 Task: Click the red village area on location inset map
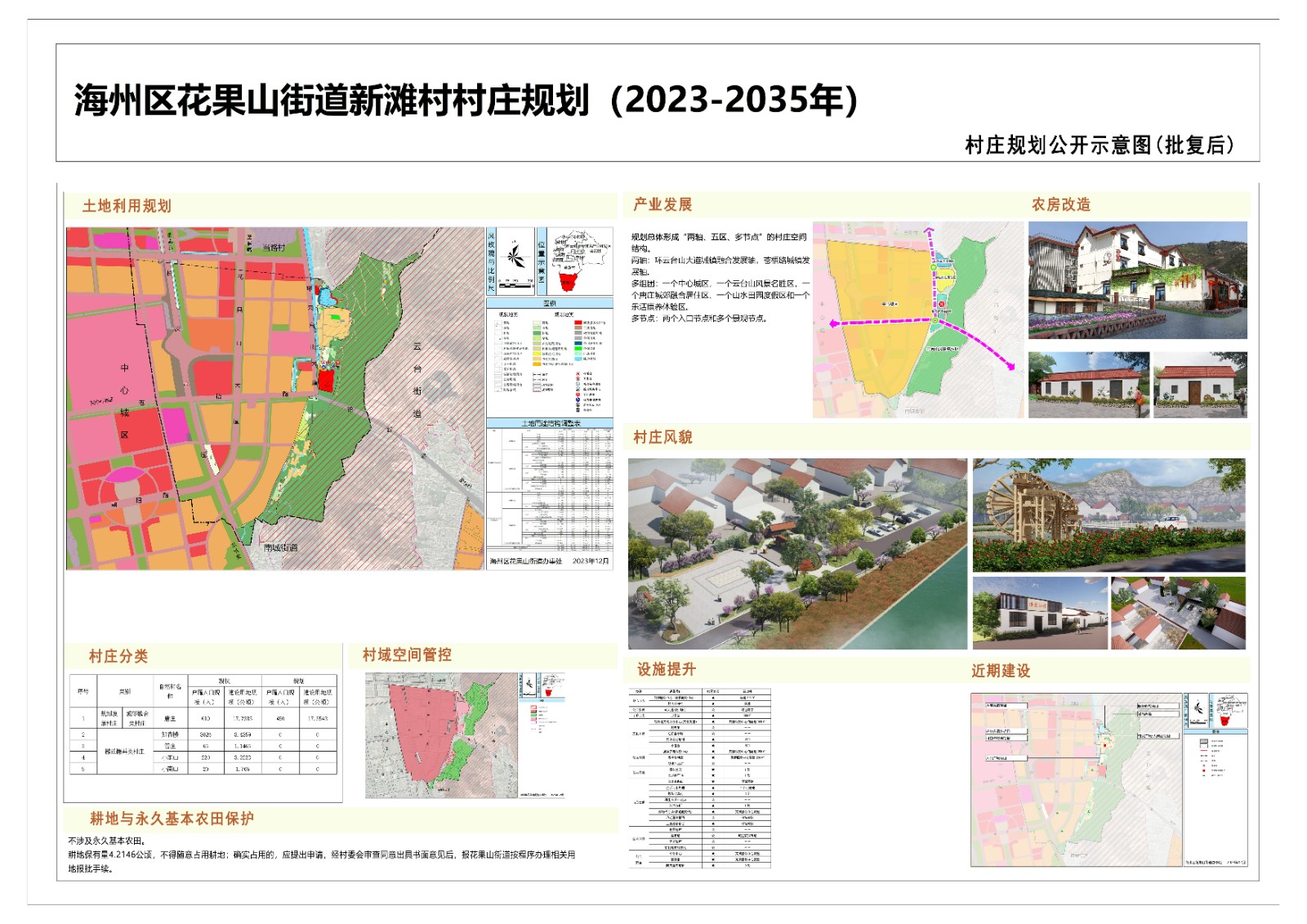tap(567, 282)
